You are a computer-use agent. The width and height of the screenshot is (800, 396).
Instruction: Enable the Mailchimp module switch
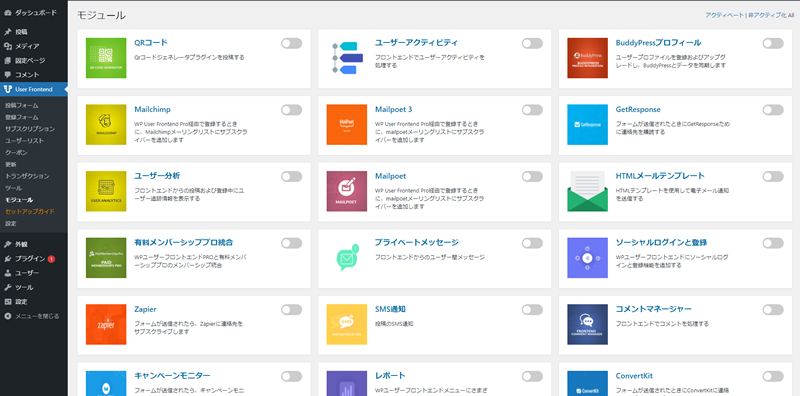coord(291,110)
